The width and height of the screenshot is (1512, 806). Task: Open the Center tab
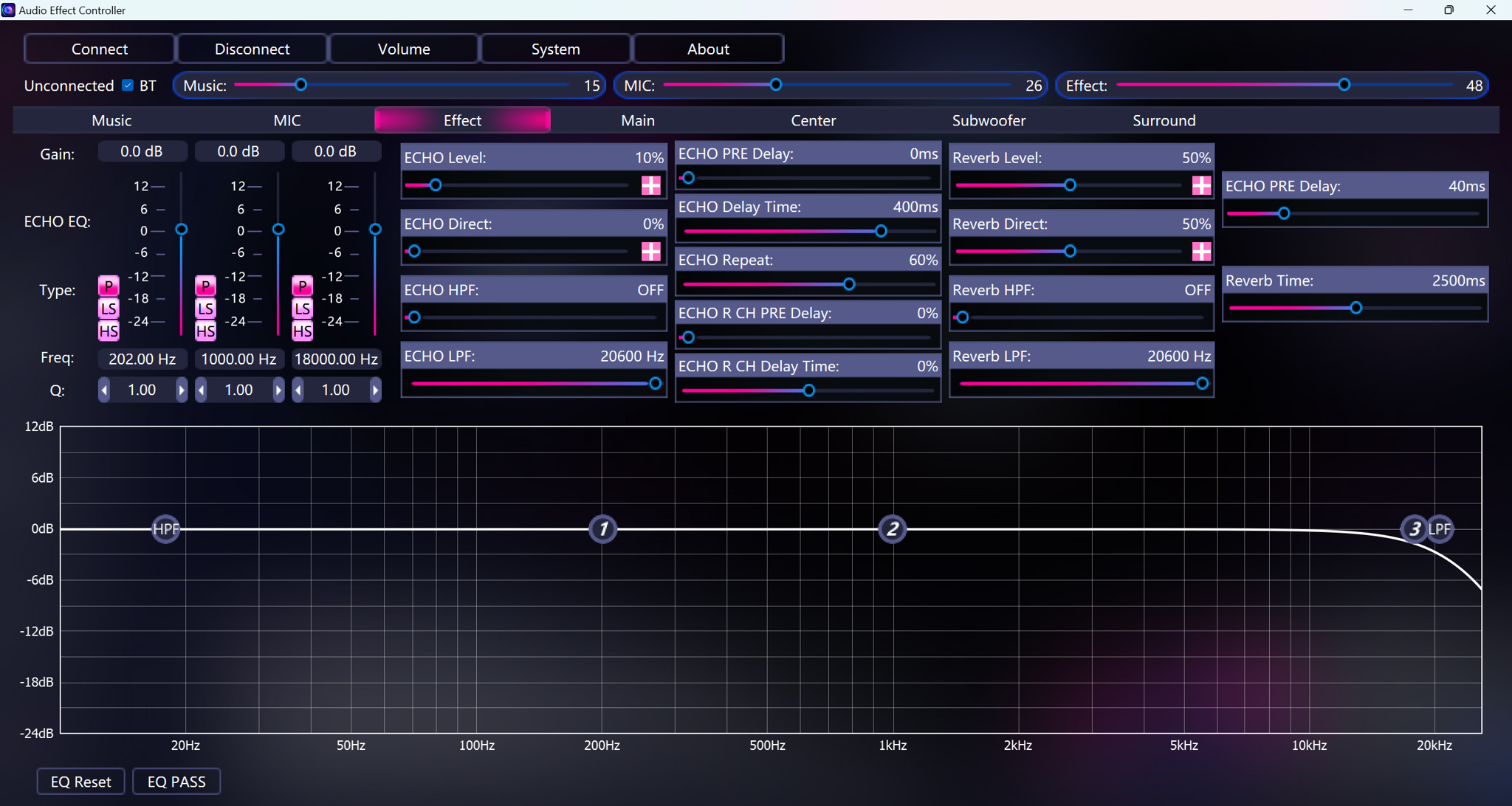pyautogui.click(x=813, y=120)
